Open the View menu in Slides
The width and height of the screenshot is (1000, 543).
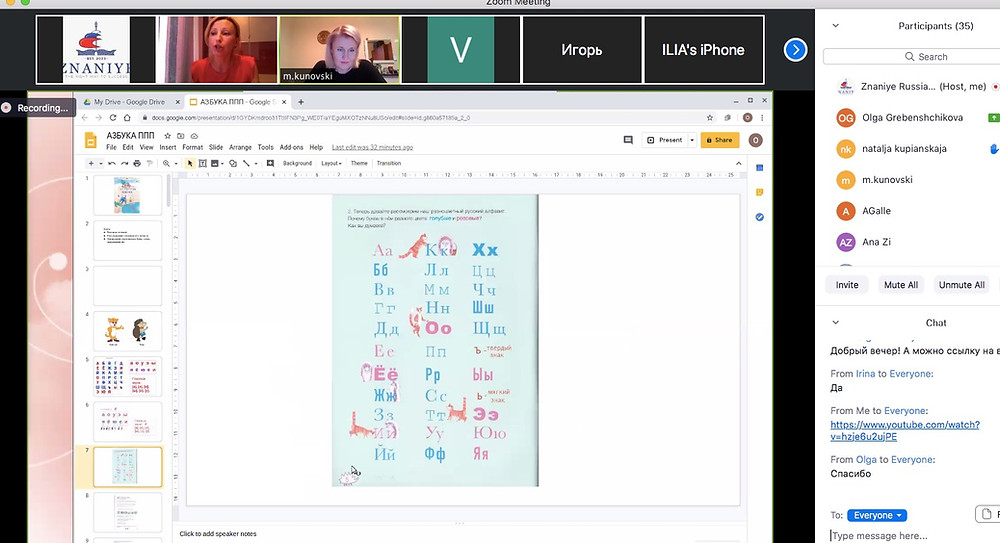click(x=147, y=147)
